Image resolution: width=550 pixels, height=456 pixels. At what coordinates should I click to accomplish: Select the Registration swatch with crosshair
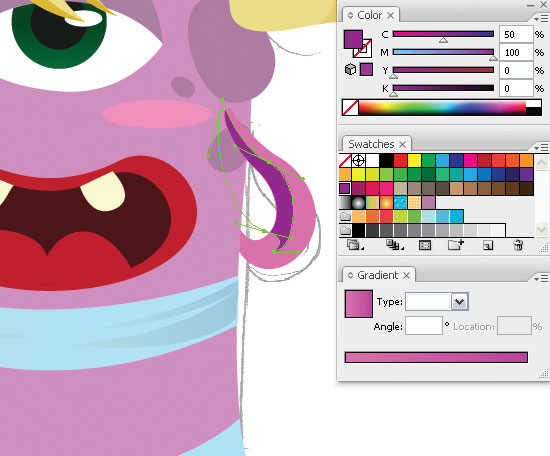click(x=358, y=161)
